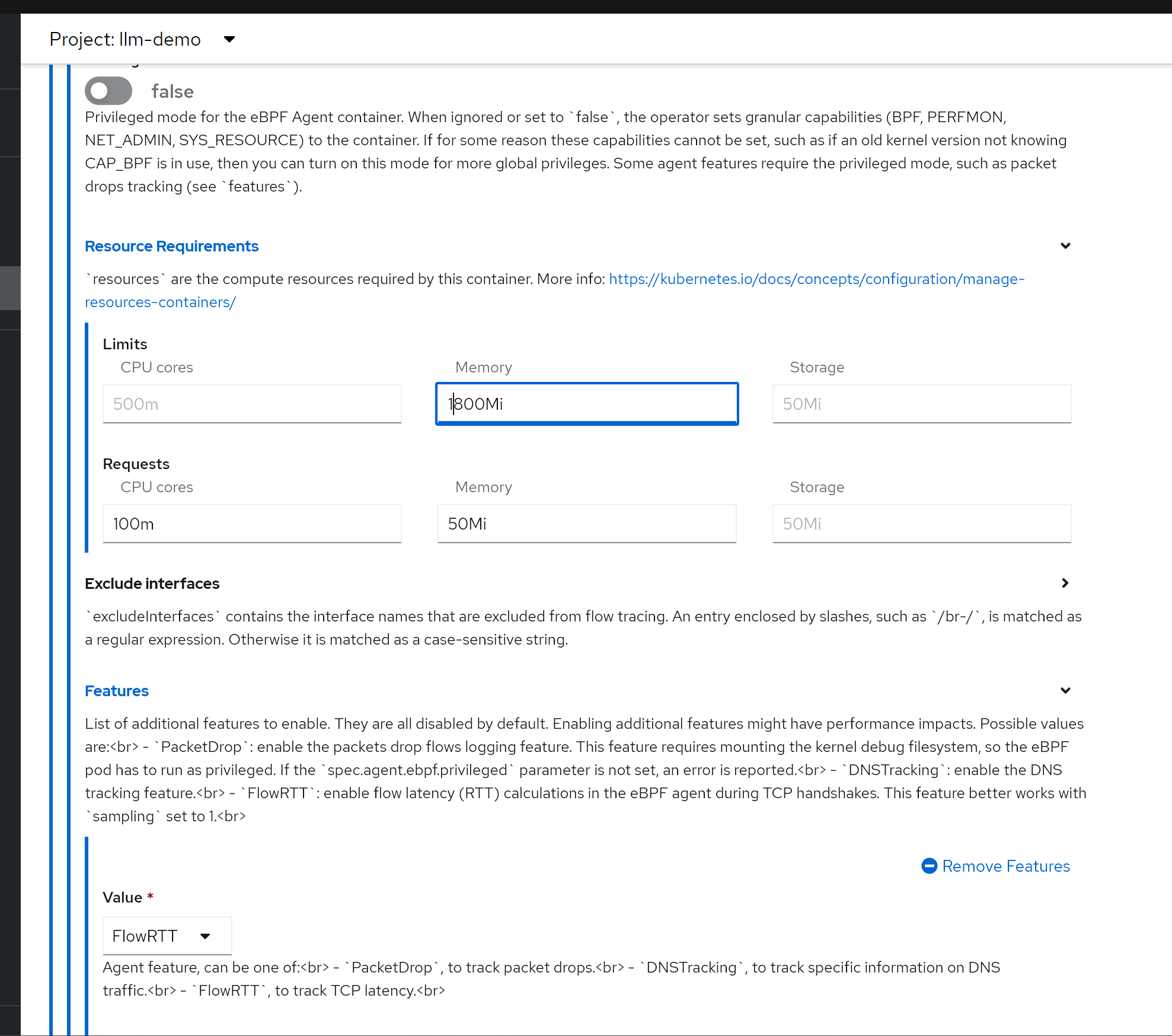Click the Requests CPU cores field
This screenshot has width=1172, height=1036.
click(252, 524)
